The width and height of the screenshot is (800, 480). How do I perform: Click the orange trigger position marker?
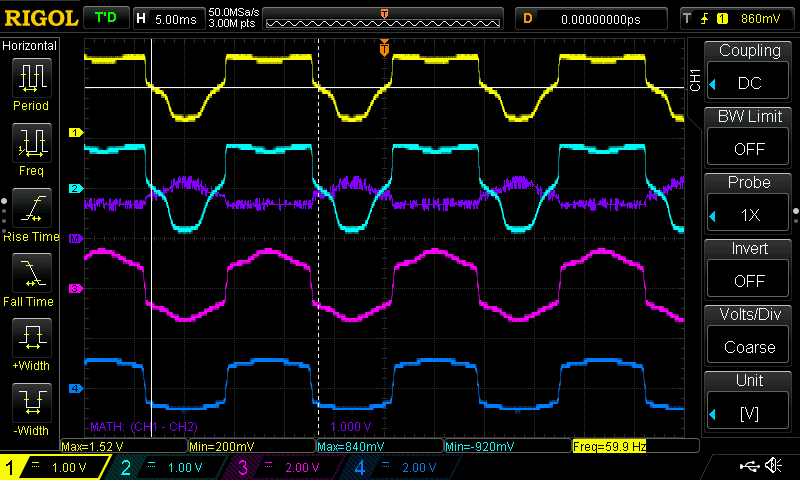[384, 47]
